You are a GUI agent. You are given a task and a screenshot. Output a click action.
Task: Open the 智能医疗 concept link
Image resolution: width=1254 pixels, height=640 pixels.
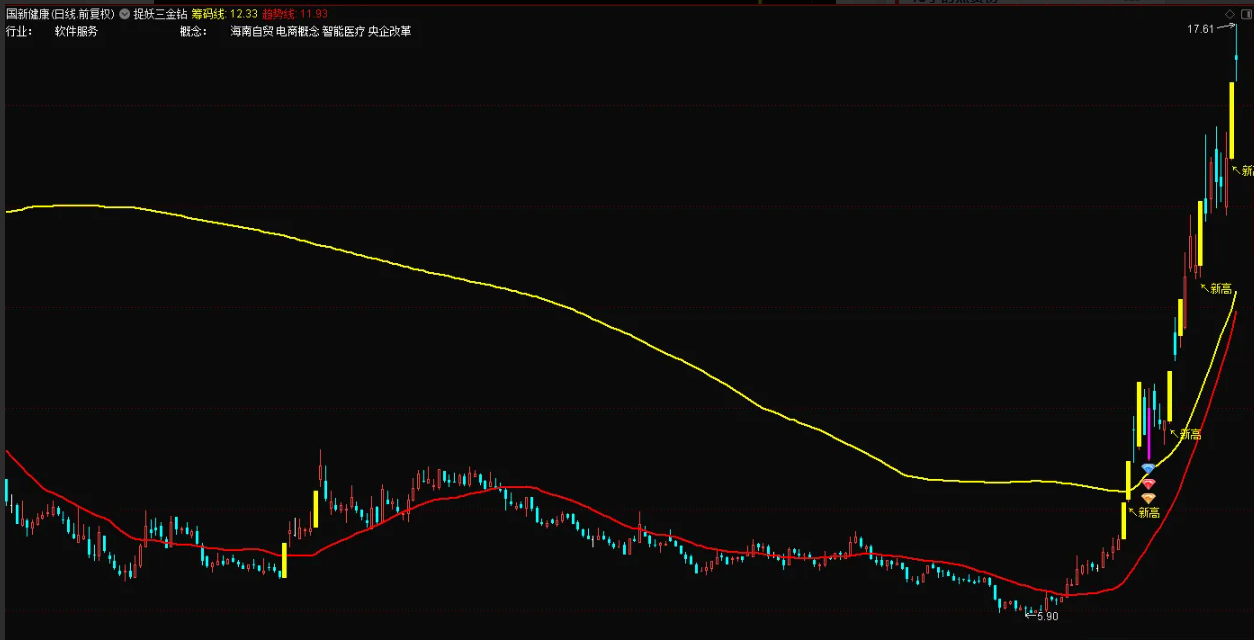pyautogui.click(x=343, y=31)
